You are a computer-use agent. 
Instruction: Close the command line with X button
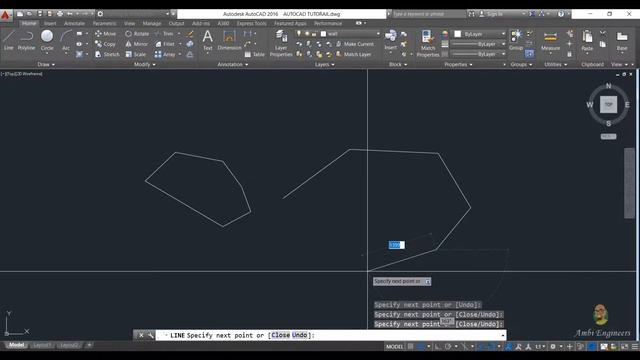pyautogui.click(x=141, y=335)
